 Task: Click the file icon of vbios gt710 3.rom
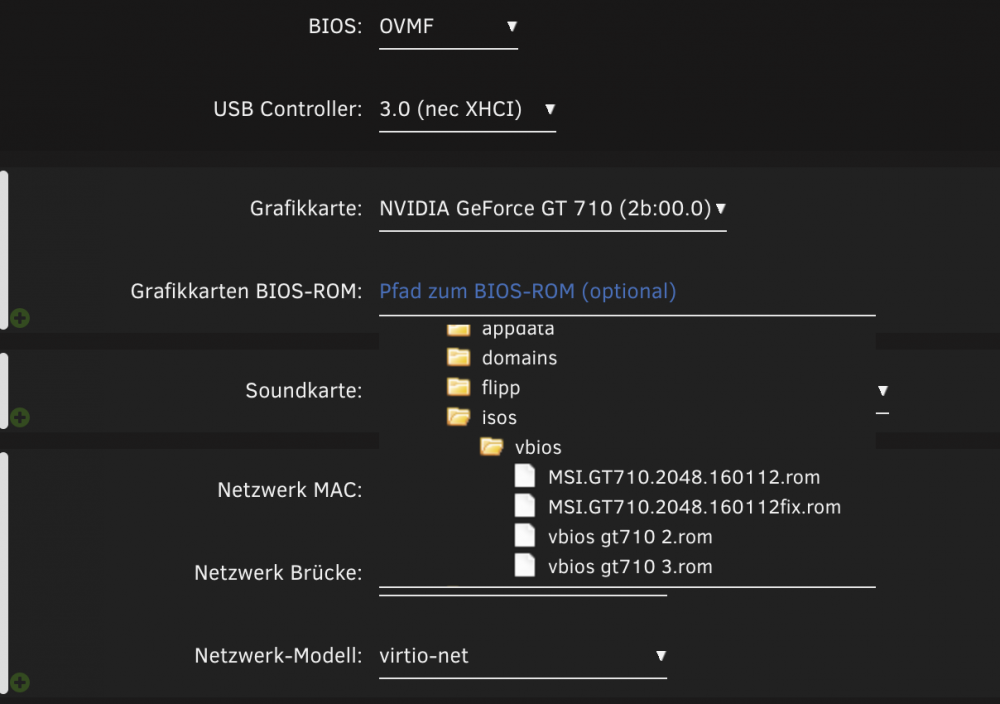[x=525, y=565]
